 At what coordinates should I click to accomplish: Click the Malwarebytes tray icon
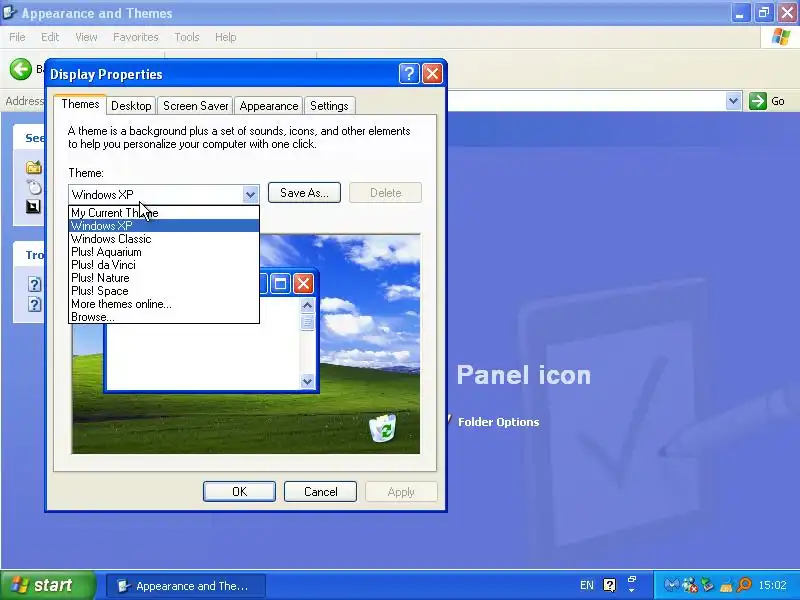coord(672,584)
